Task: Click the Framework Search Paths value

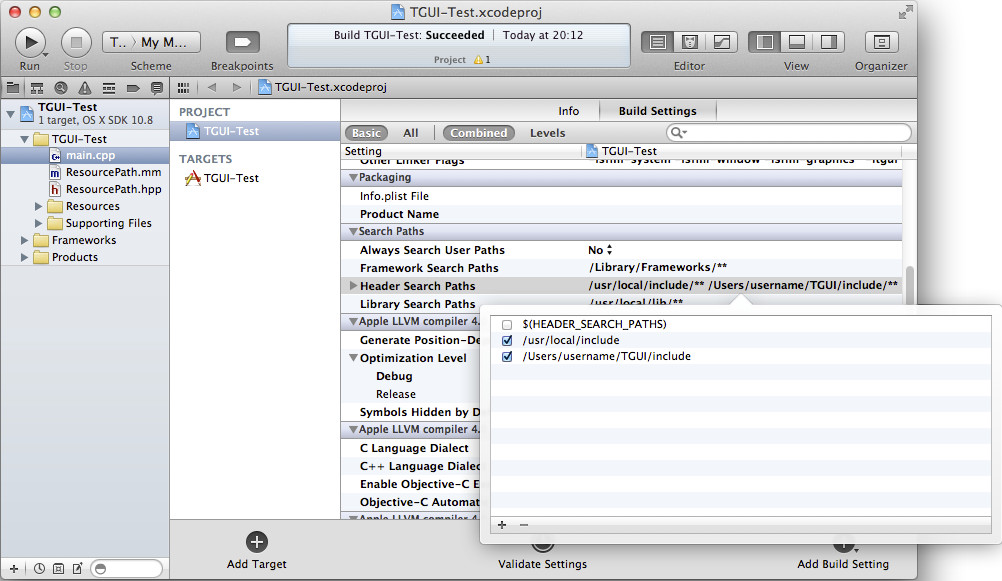Action: pyautogui.click(x=658, y=267)
